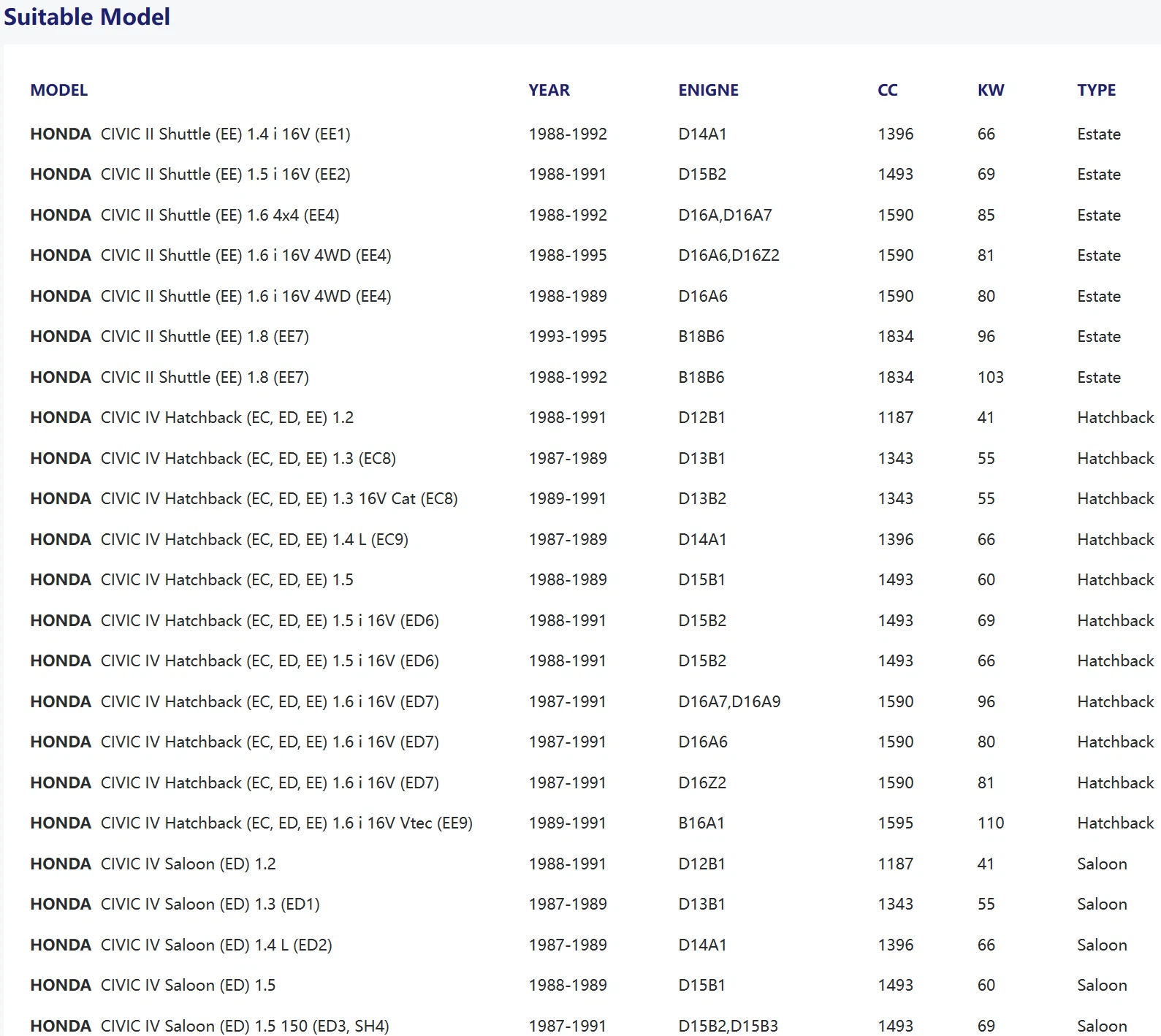Screen dimensions: 1161x1036
Task: Click 'CIVIC IV Saloon (ED) 1.3 (ED1)'
Action: point(210,904)
